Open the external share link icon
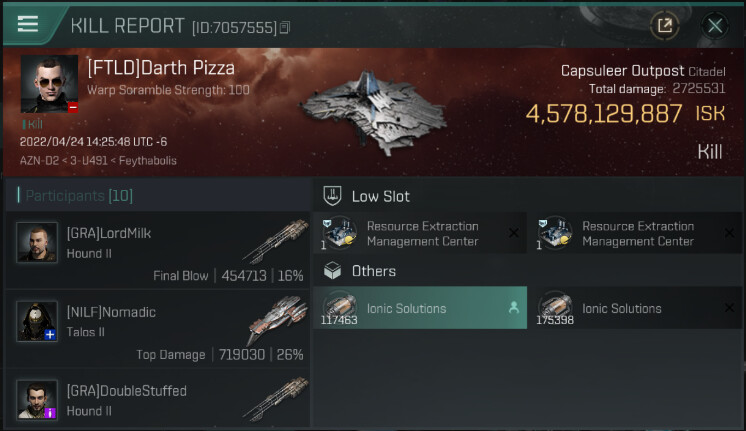The width and height of the screenshot is (746, 431). point(664,25)
